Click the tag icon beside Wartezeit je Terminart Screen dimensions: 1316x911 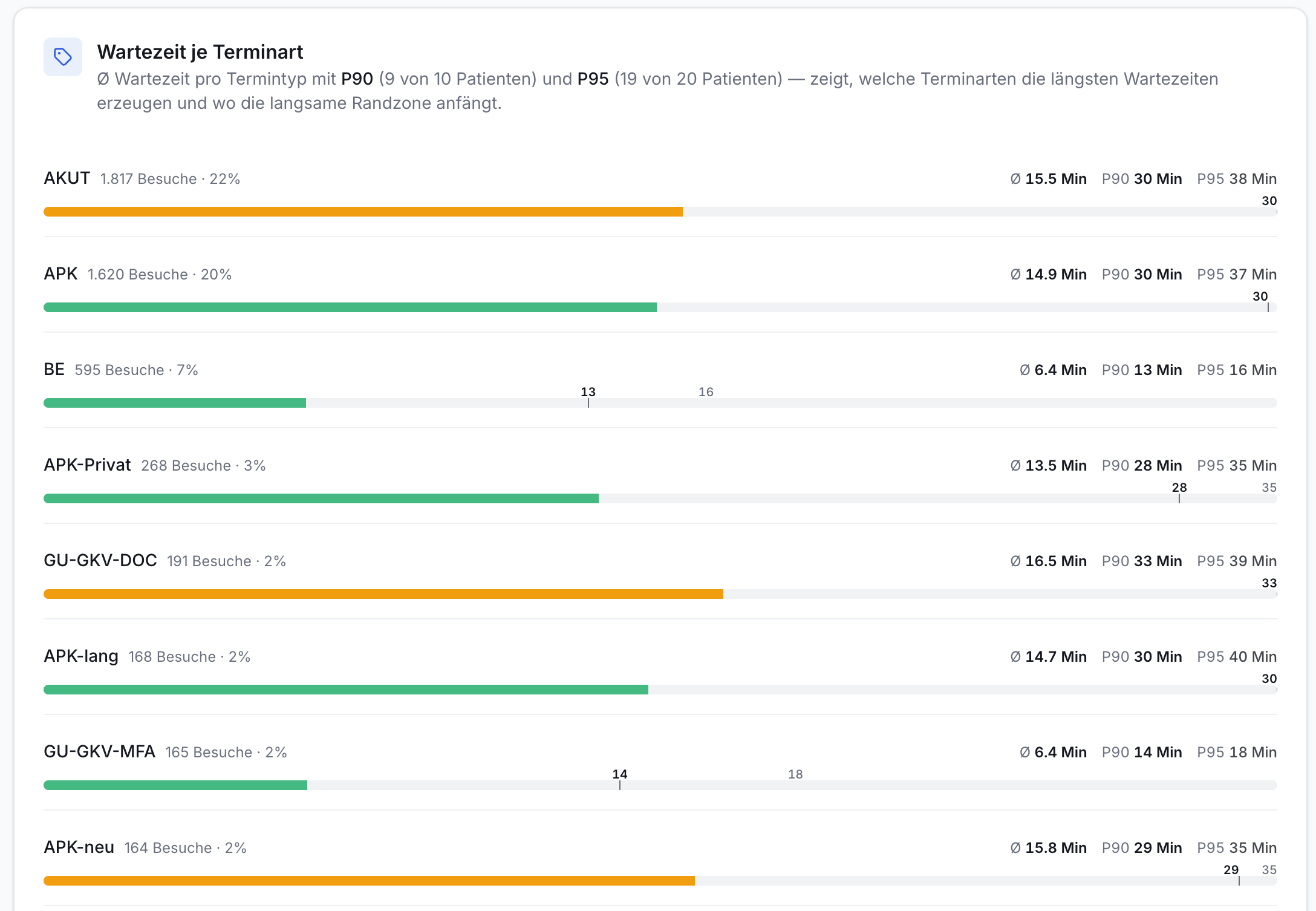coord(63,57)
